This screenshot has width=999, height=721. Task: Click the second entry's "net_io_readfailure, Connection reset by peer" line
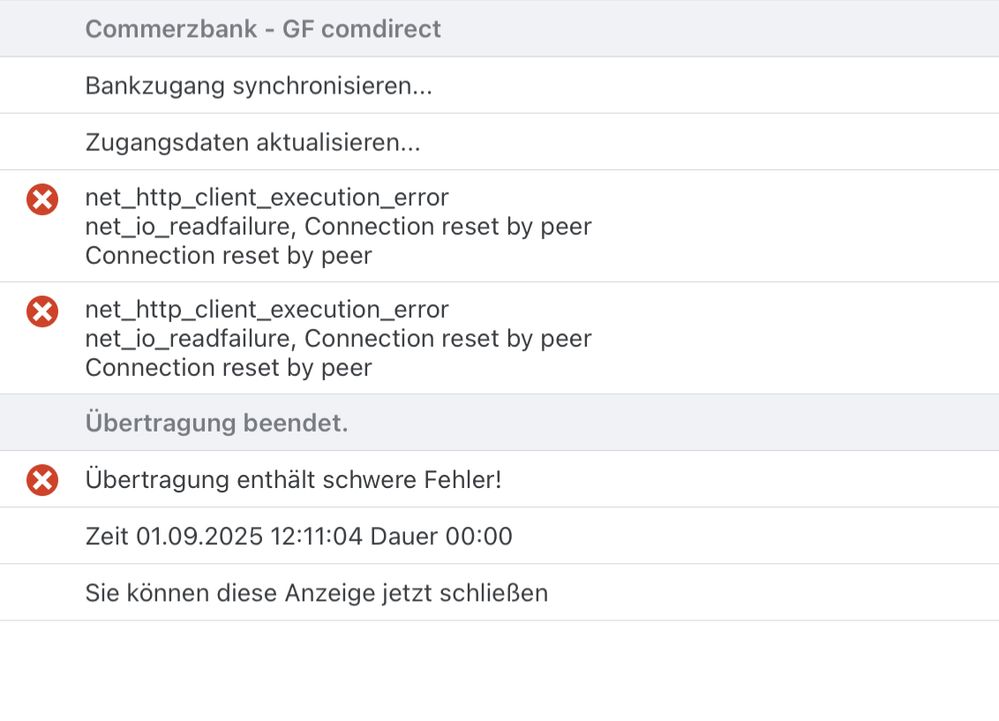(x=338, y=339)
